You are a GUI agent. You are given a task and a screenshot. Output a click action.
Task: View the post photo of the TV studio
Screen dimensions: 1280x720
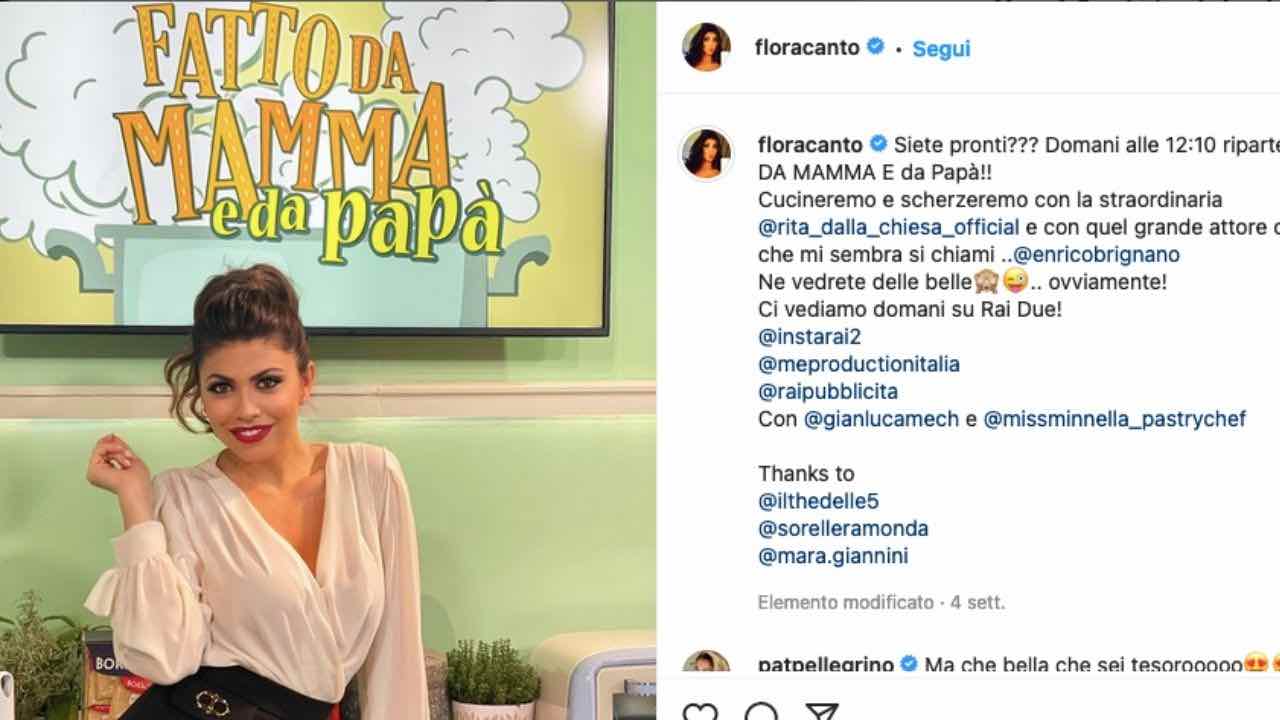pyautogui.click(x=328, y=360)
